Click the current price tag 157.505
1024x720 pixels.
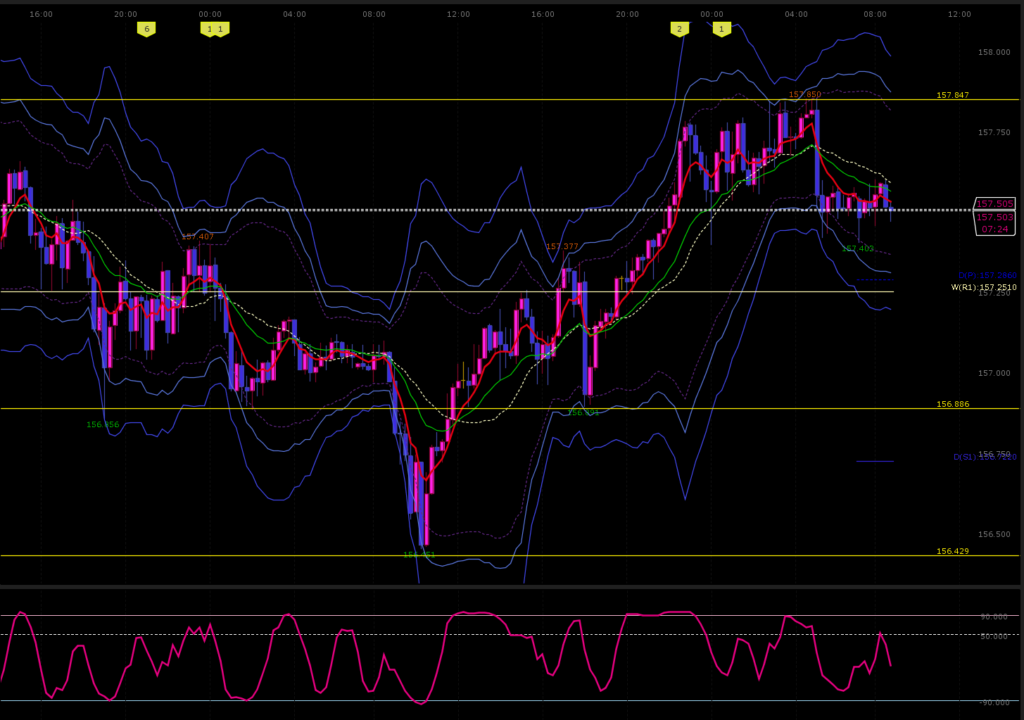pyautogui.click(x=994, y=204)
